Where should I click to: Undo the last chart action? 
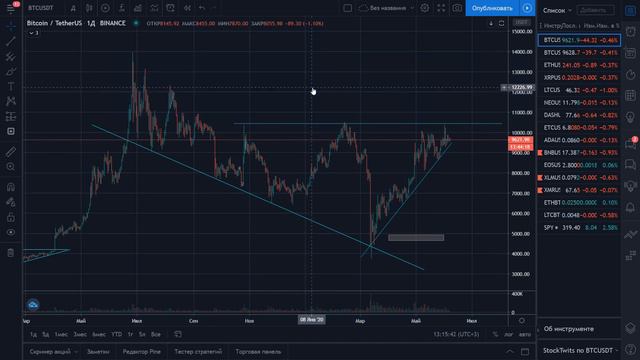[x=202, y=8]
